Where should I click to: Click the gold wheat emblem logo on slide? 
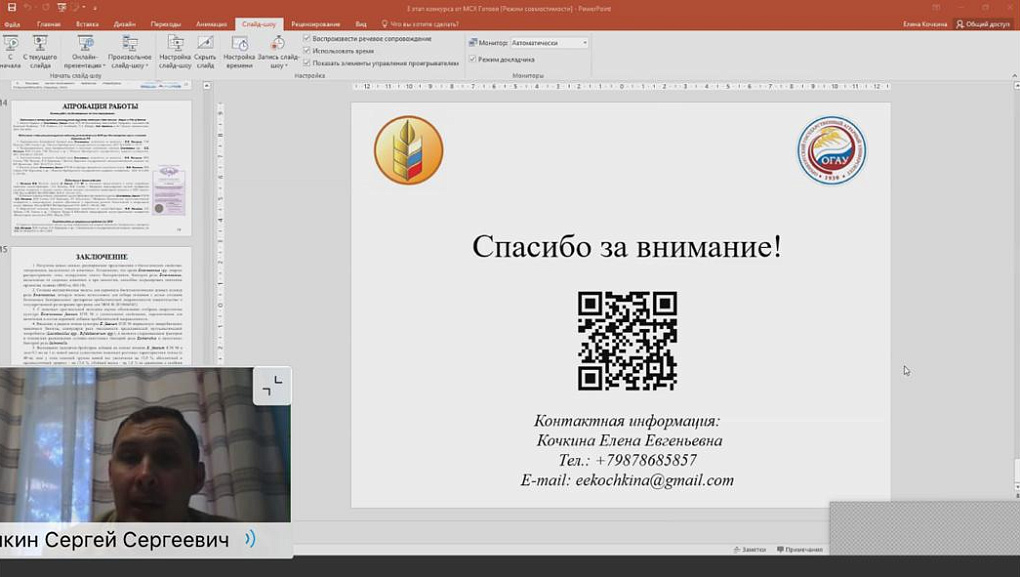click(x=409, y=150)
